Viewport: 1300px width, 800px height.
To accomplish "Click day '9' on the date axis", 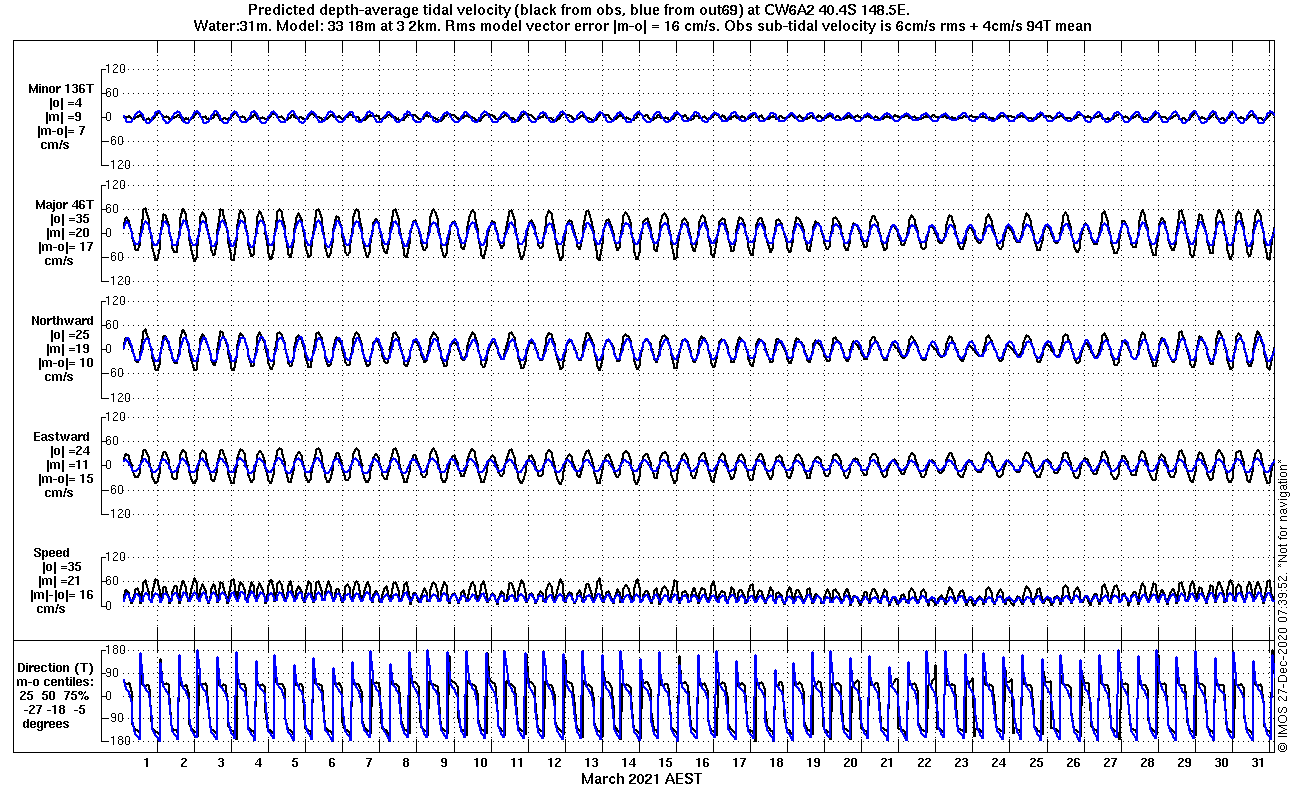I will [x=443, y=762].
